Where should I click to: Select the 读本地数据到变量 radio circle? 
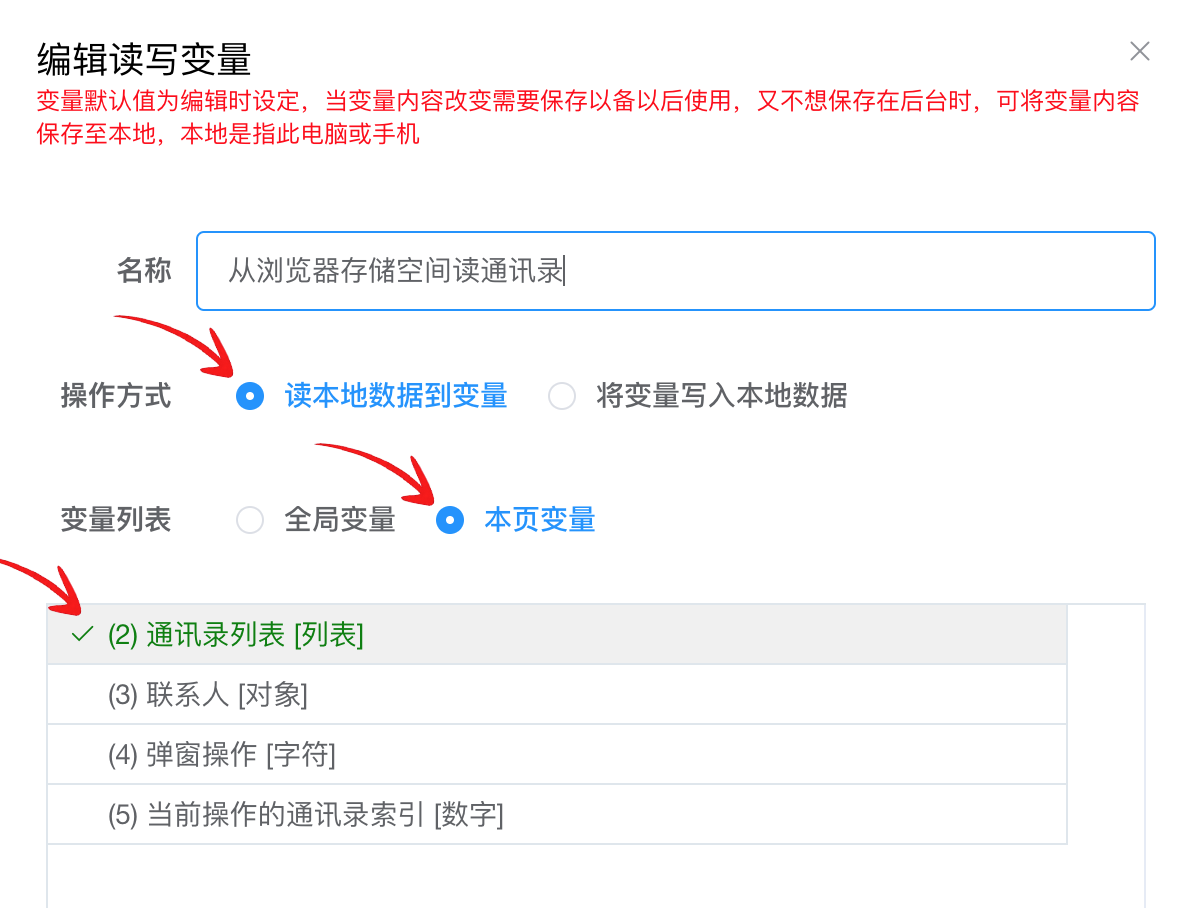coord(250,396)
